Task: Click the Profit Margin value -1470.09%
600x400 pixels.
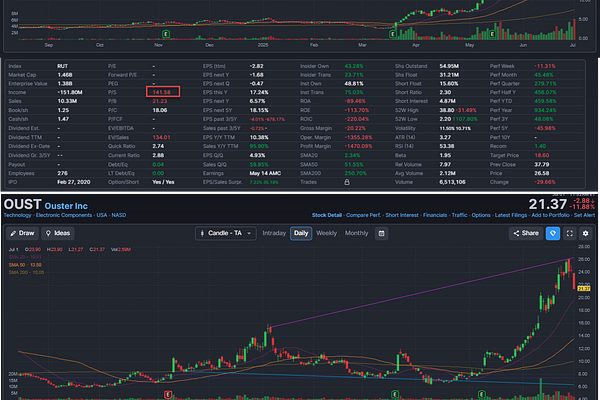Action: click(358, 146)
